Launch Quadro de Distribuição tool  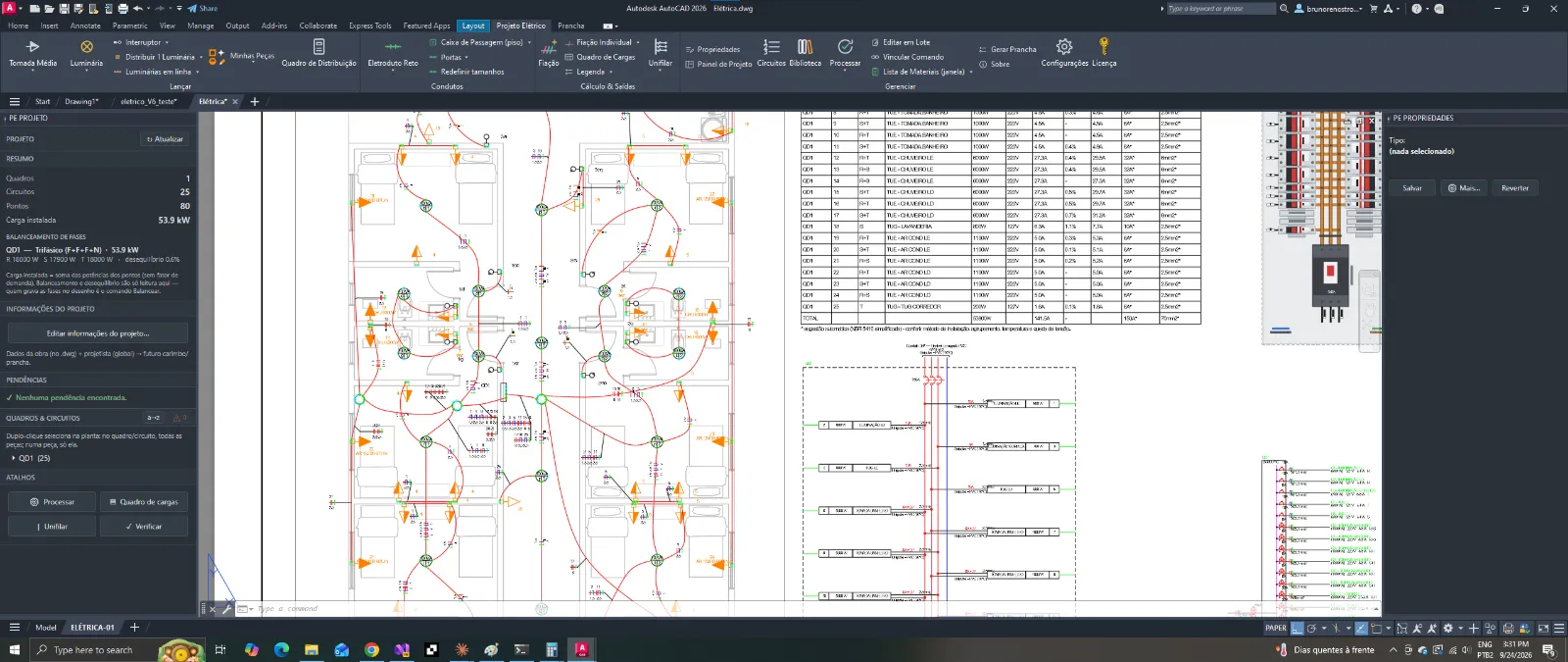coord(318,53)
